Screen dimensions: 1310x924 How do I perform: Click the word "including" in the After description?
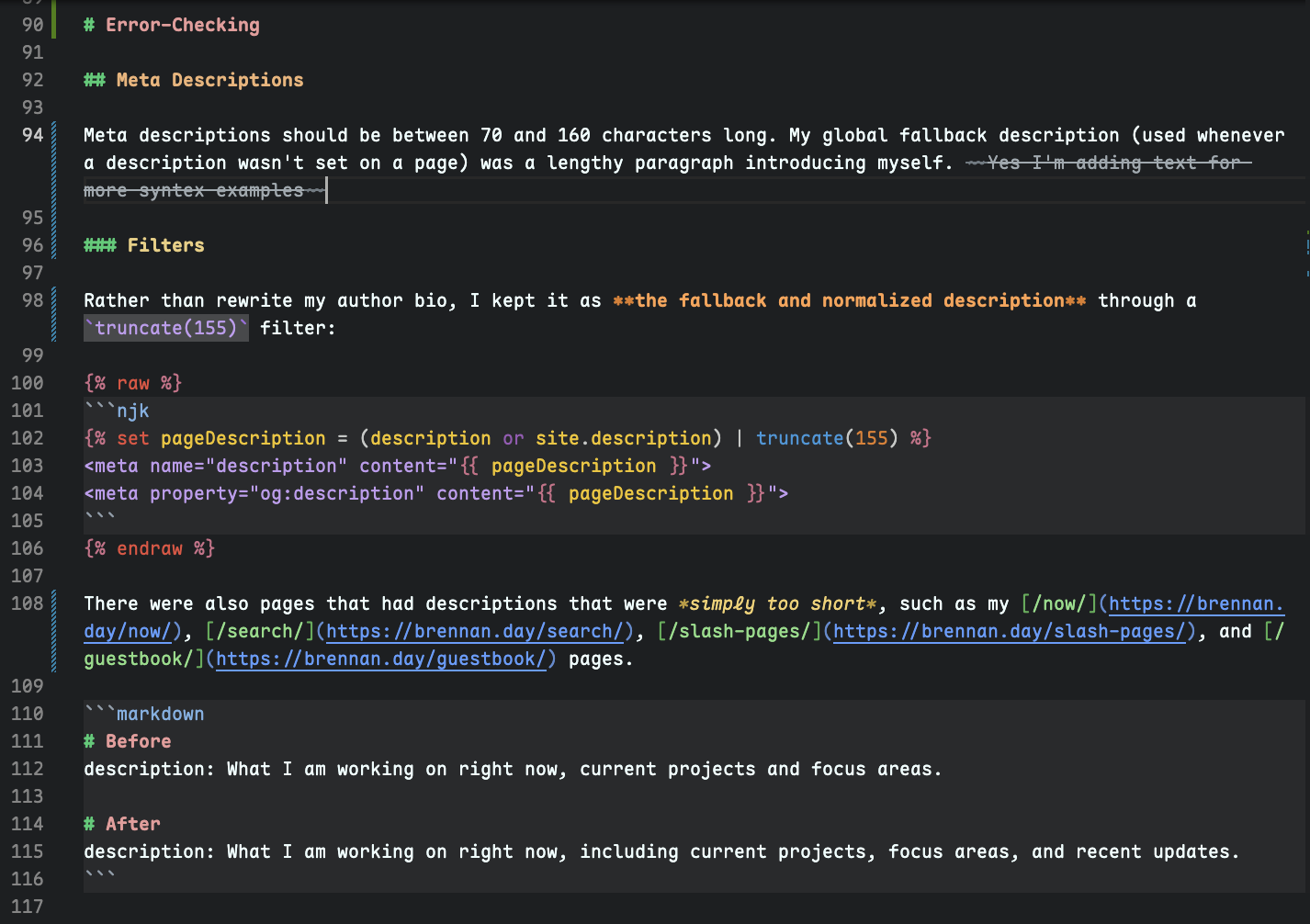pyautogui.click(x=629, y=851)
